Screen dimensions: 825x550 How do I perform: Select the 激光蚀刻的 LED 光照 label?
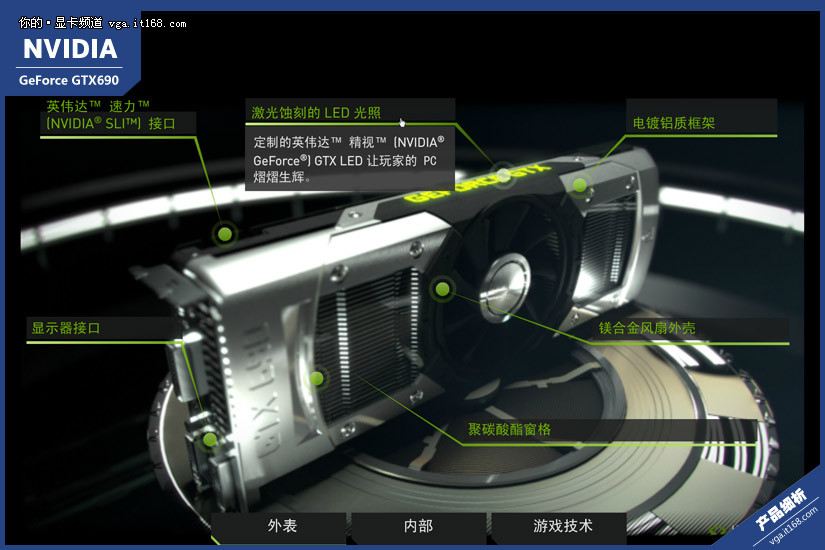point(316,113)
